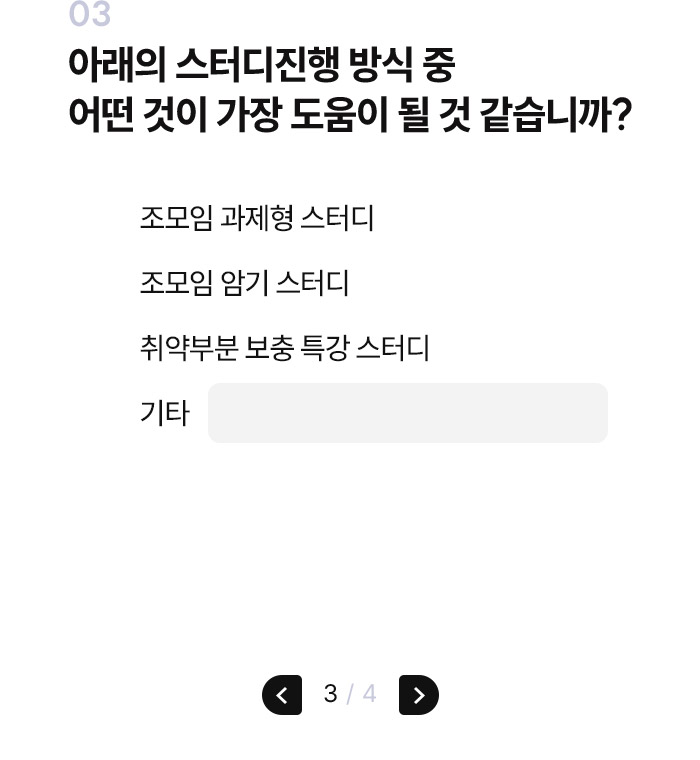Viewport: 700px width, 760px height.
Task: Click the current page number 3
Action: coord(330,694)
